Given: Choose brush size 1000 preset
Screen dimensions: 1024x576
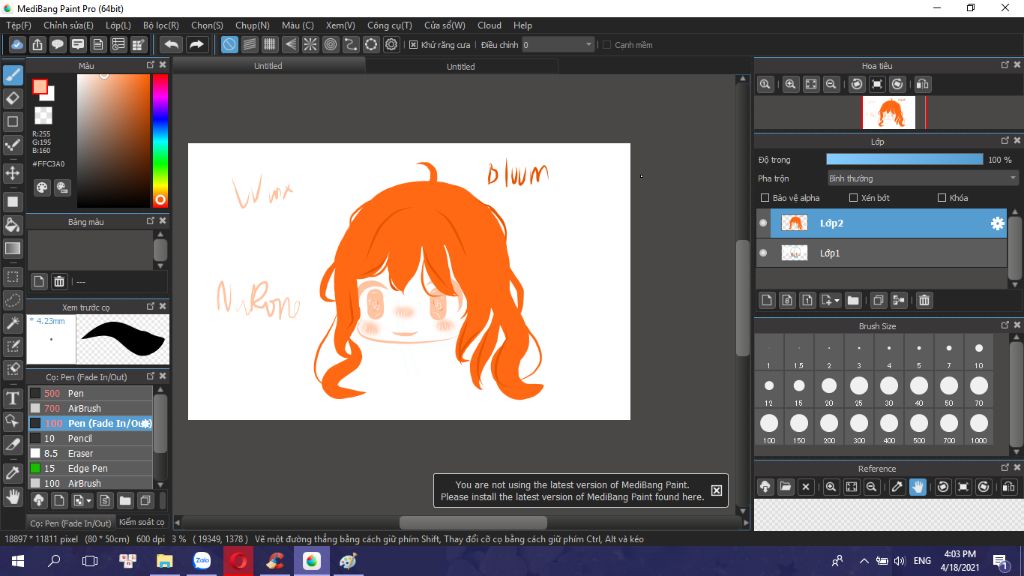Looking at the screenshot, I should [x=979, y=428].
